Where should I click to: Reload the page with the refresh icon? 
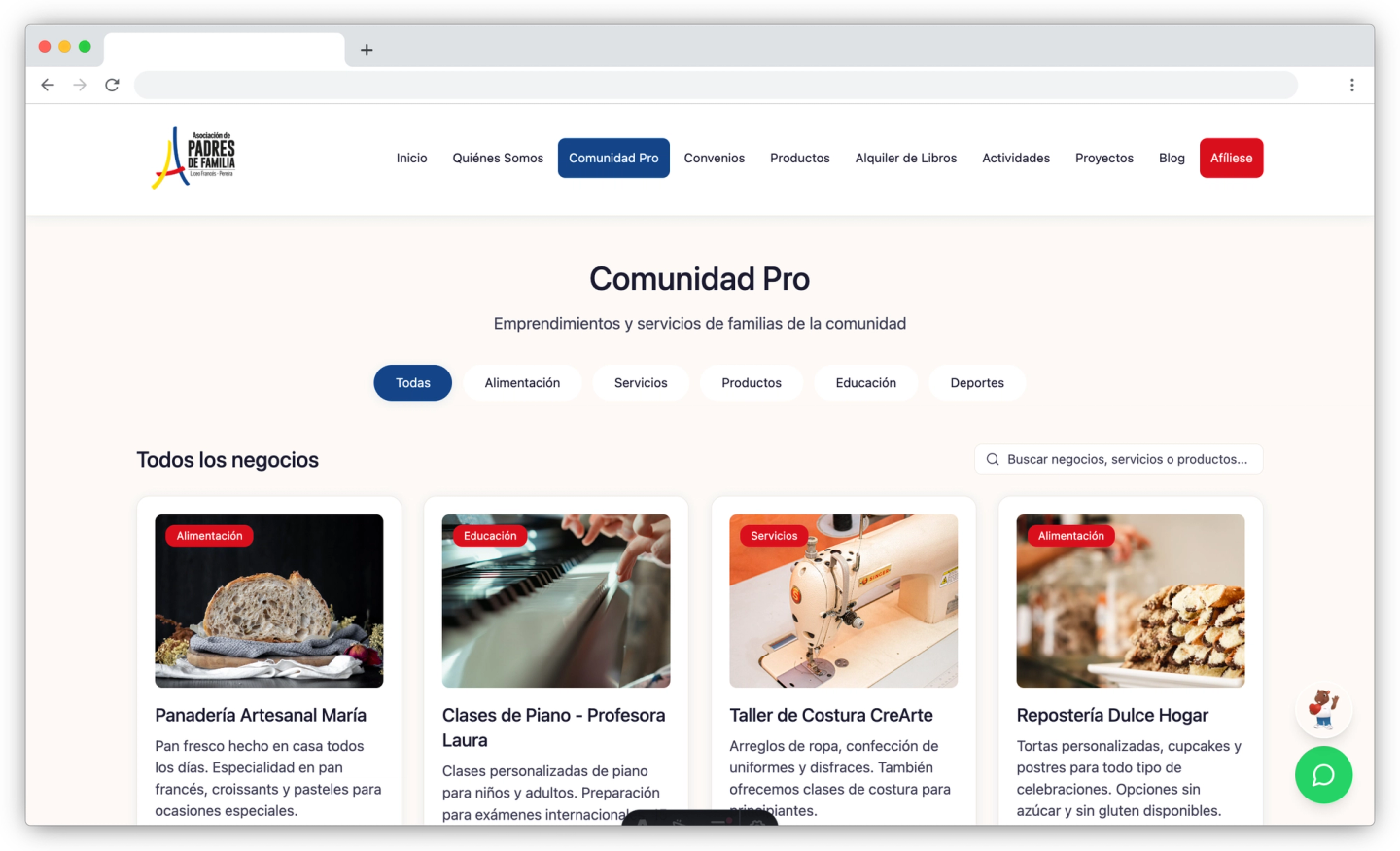pyautogui.click(x=112, y=85)
